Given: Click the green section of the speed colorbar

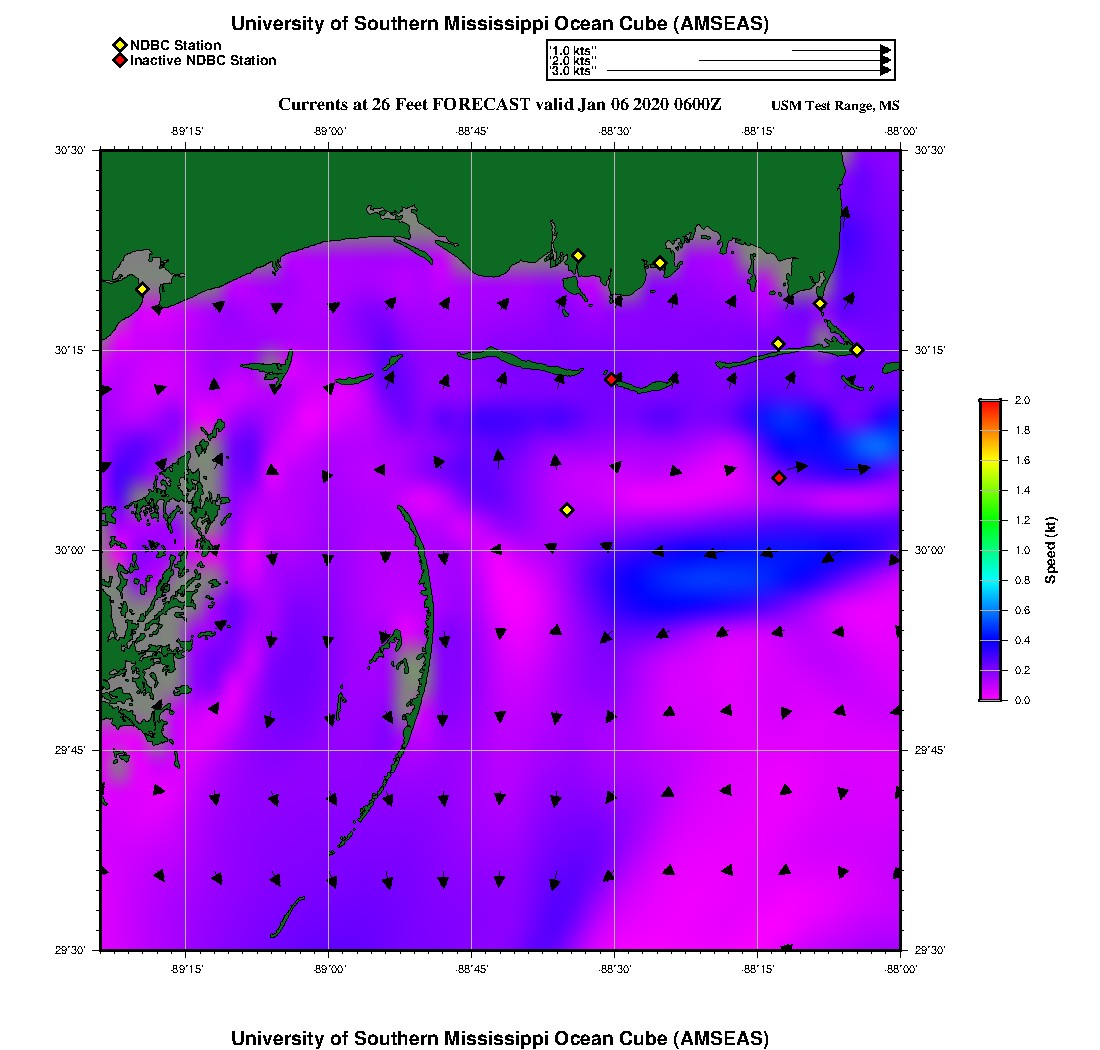Looking at the screenshot, I should [x=991, y=519].
